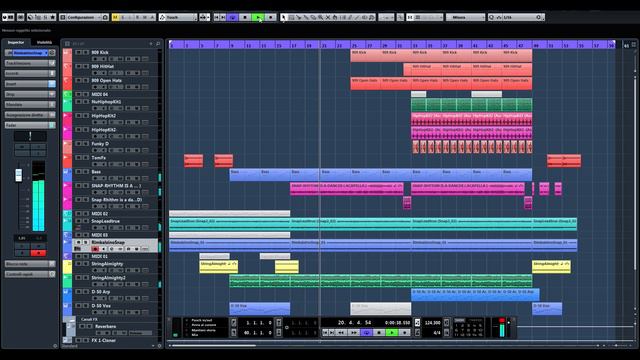Select the Reverbero FX track
Screen dimensions: 640x360
(105, 327)
